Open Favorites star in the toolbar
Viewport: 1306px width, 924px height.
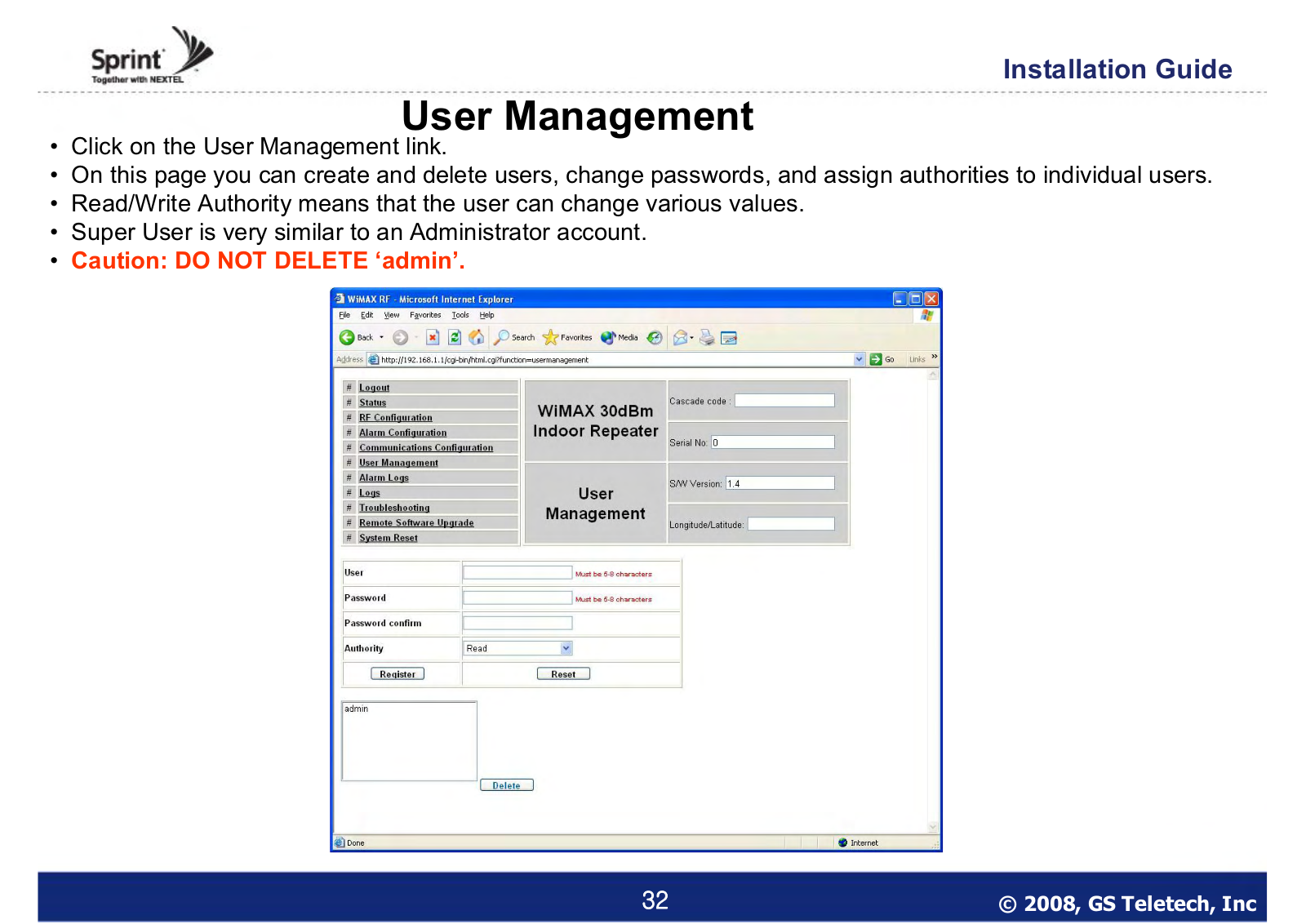[551, 337]
